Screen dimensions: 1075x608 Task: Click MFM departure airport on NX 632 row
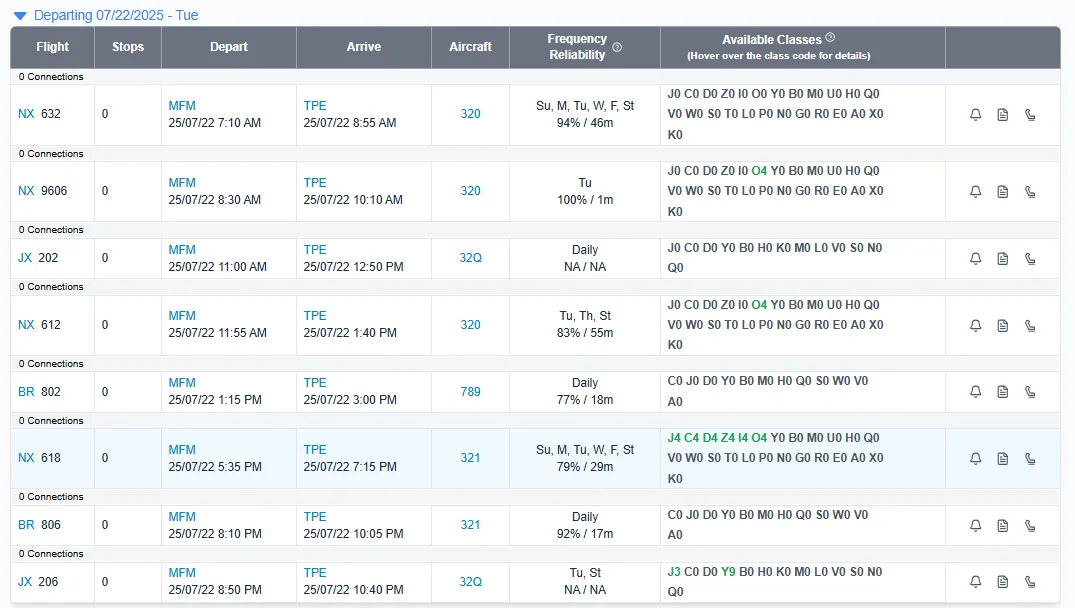tap(182, 106)
